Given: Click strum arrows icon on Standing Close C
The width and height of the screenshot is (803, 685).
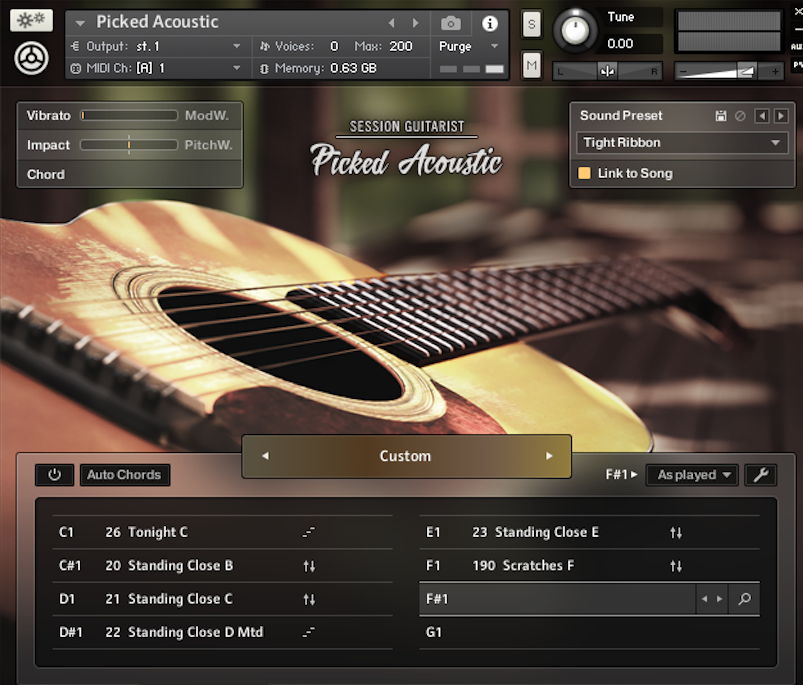Looking at the screenshot, I should click(309, 600).
